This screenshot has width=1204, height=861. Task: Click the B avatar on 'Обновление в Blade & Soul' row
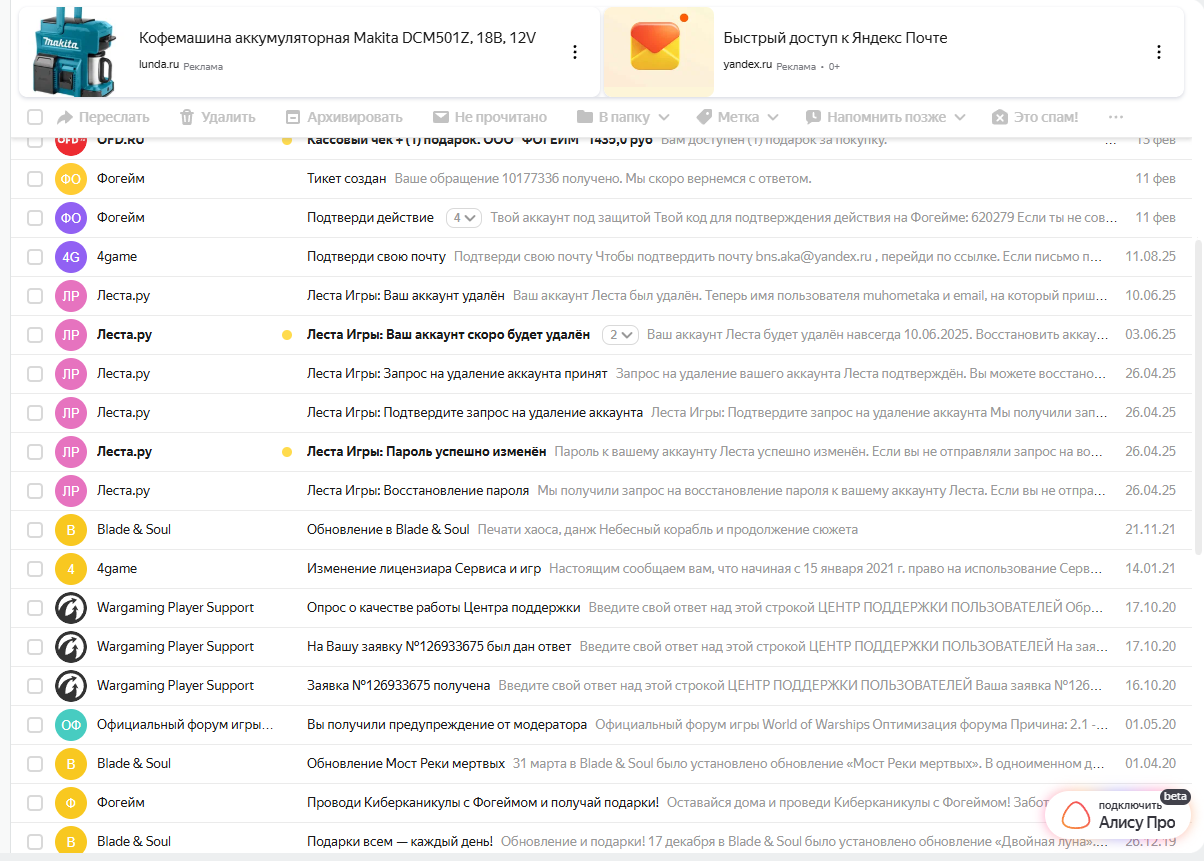coord(71,530)
